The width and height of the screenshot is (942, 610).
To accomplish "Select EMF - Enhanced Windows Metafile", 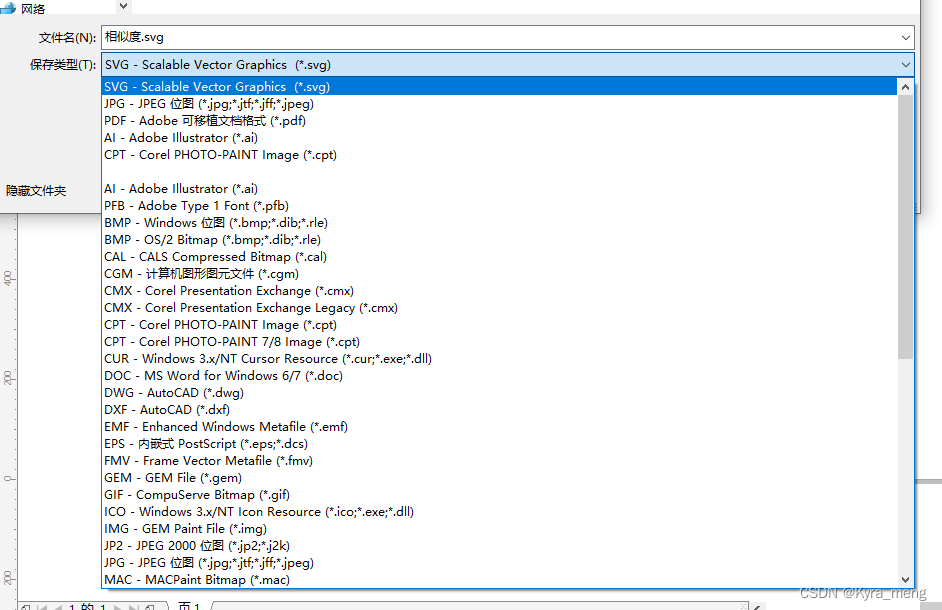I will coord(500,427).
